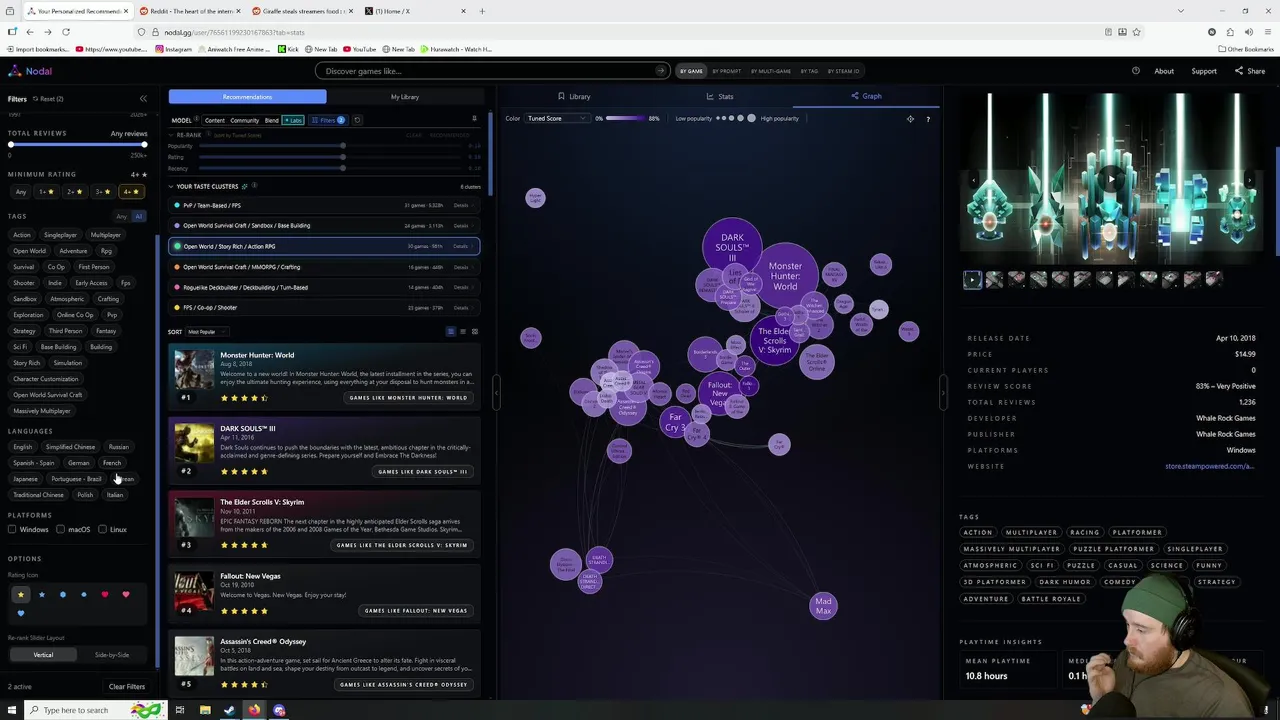Screen dimensions: 1280x720
Task: Set tag match mode to All
Action: pos(139,216)
